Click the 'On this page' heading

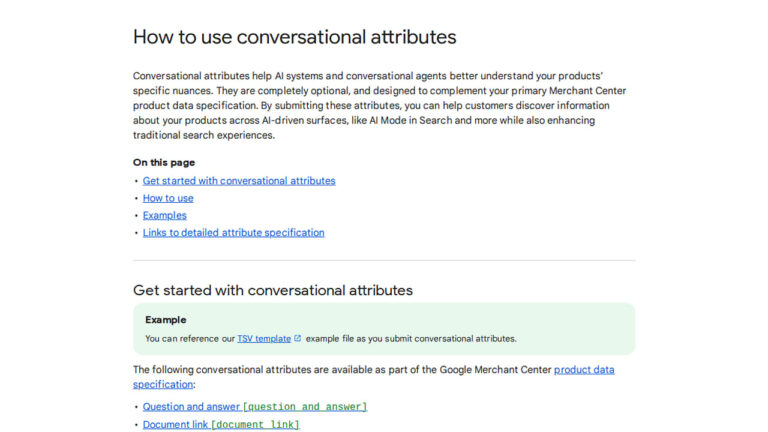point(164,163)
